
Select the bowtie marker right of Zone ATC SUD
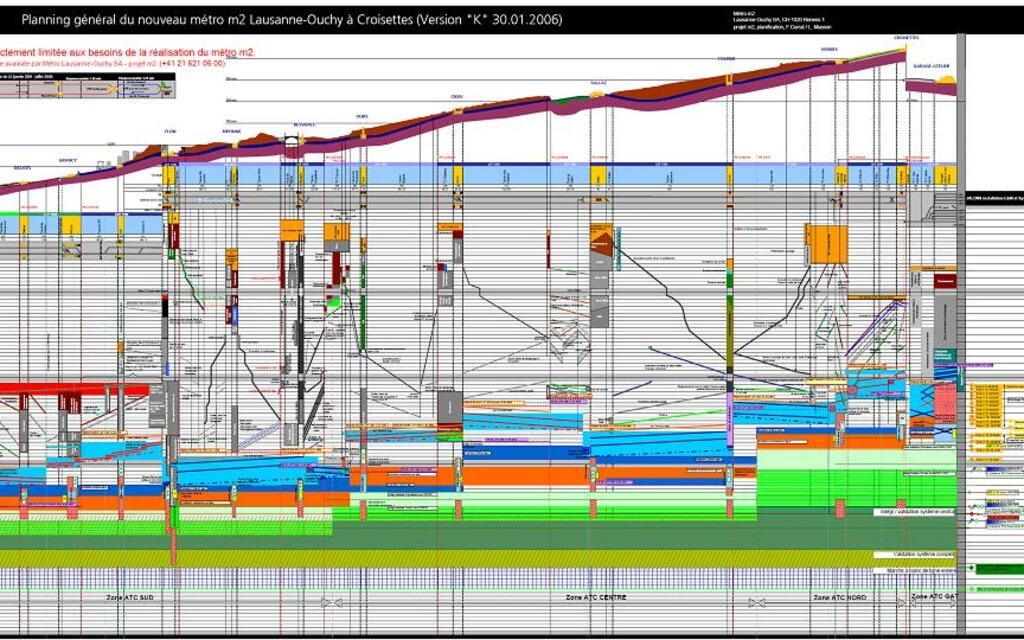(x=333, y=602)
